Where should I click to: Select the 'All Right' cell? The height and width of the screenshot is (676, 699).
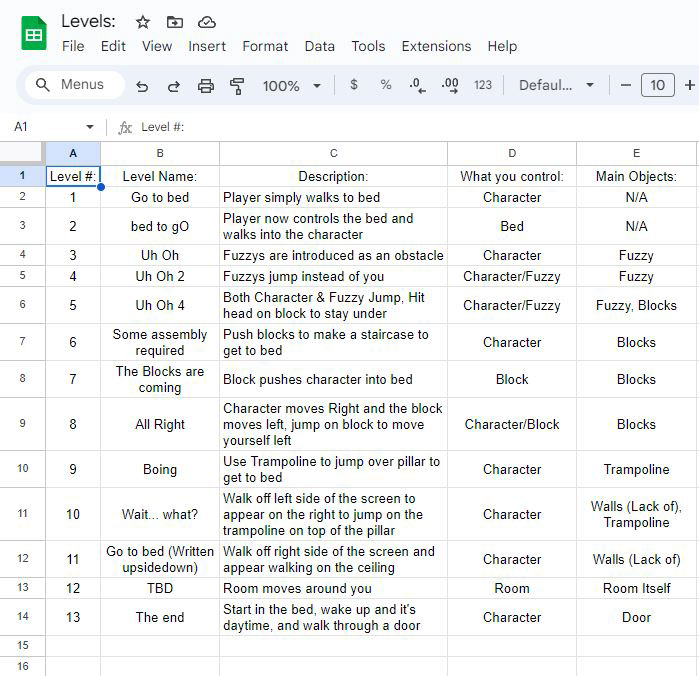coord(160,424)
